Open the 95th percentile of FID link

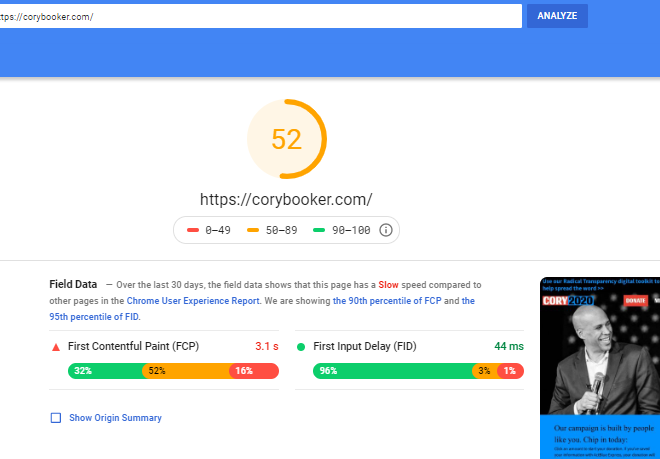tap(262, 309)
